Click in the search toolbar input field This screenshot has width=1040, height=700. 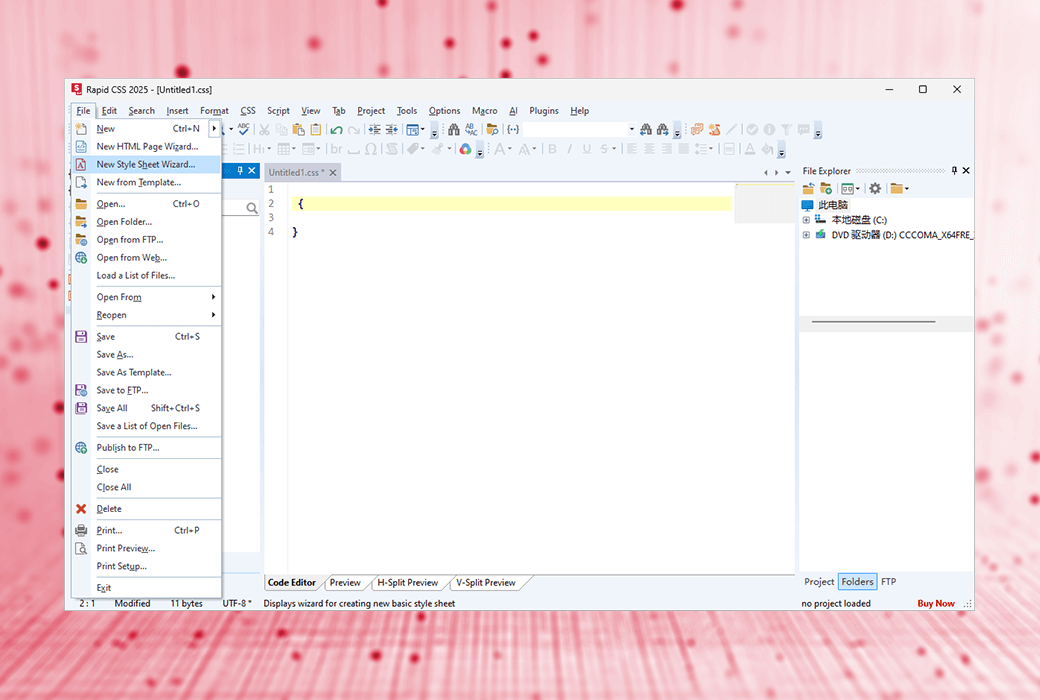[575, 129]
